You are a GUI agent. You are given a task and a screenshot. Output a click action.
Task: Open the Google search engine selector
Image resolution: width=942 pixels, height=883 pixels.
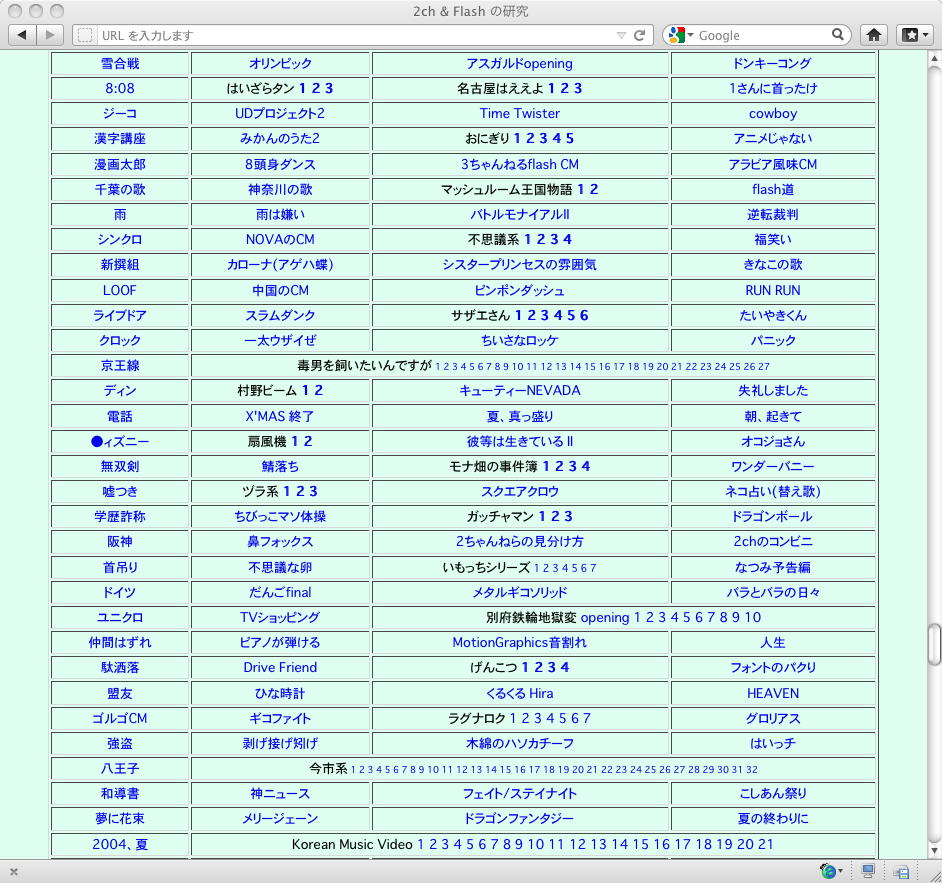point(680,35)
